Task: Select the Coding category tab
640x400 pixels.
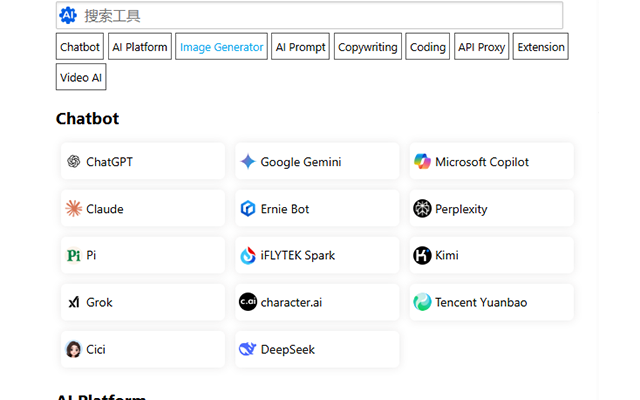Action: 428,47
